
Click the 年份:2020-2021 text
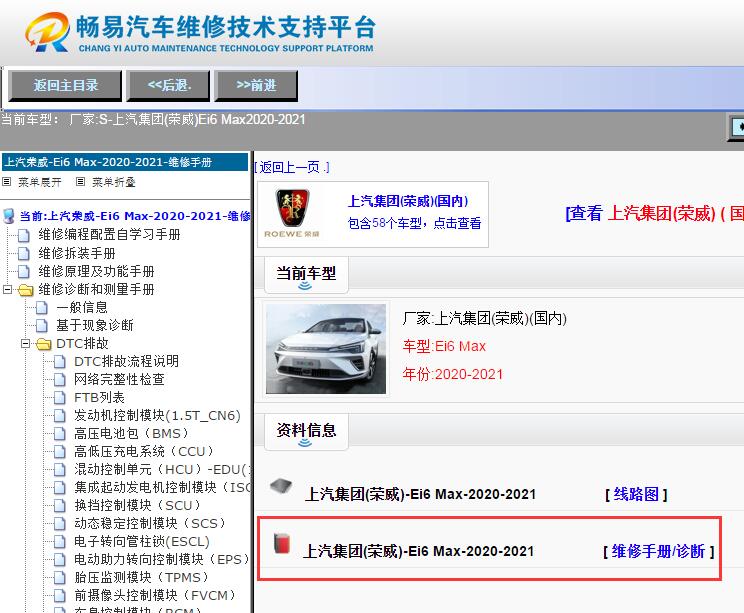point(453,374)
